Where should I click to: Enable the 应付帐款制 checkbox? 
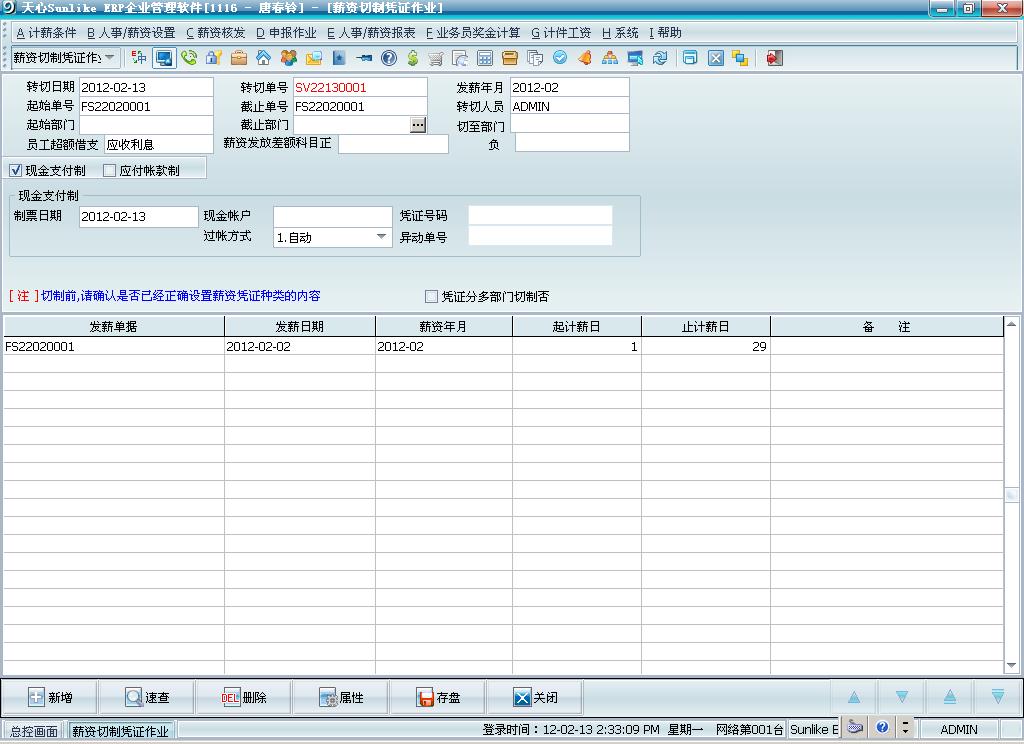[110, 170]
